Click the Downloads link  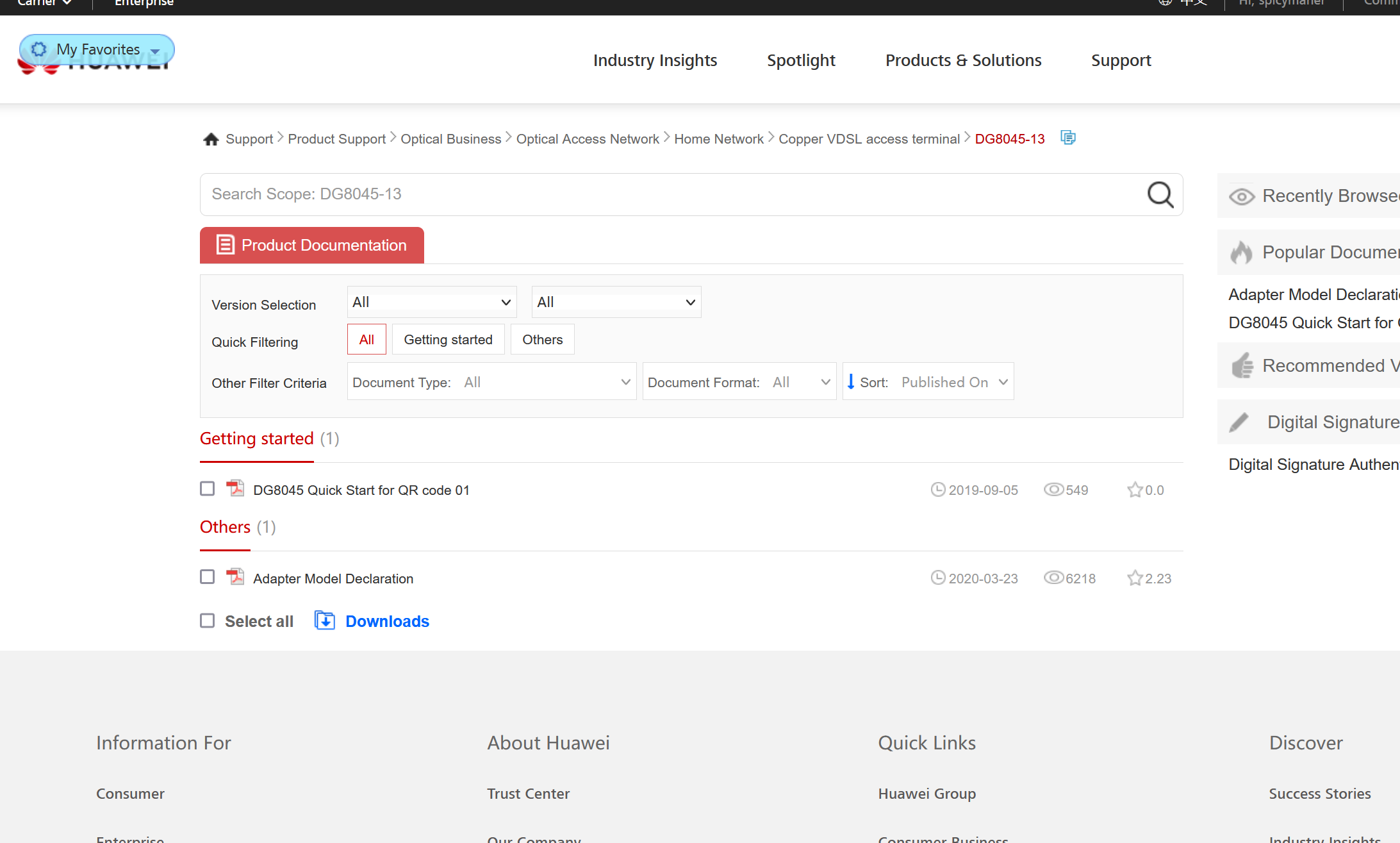pos(387,621)
